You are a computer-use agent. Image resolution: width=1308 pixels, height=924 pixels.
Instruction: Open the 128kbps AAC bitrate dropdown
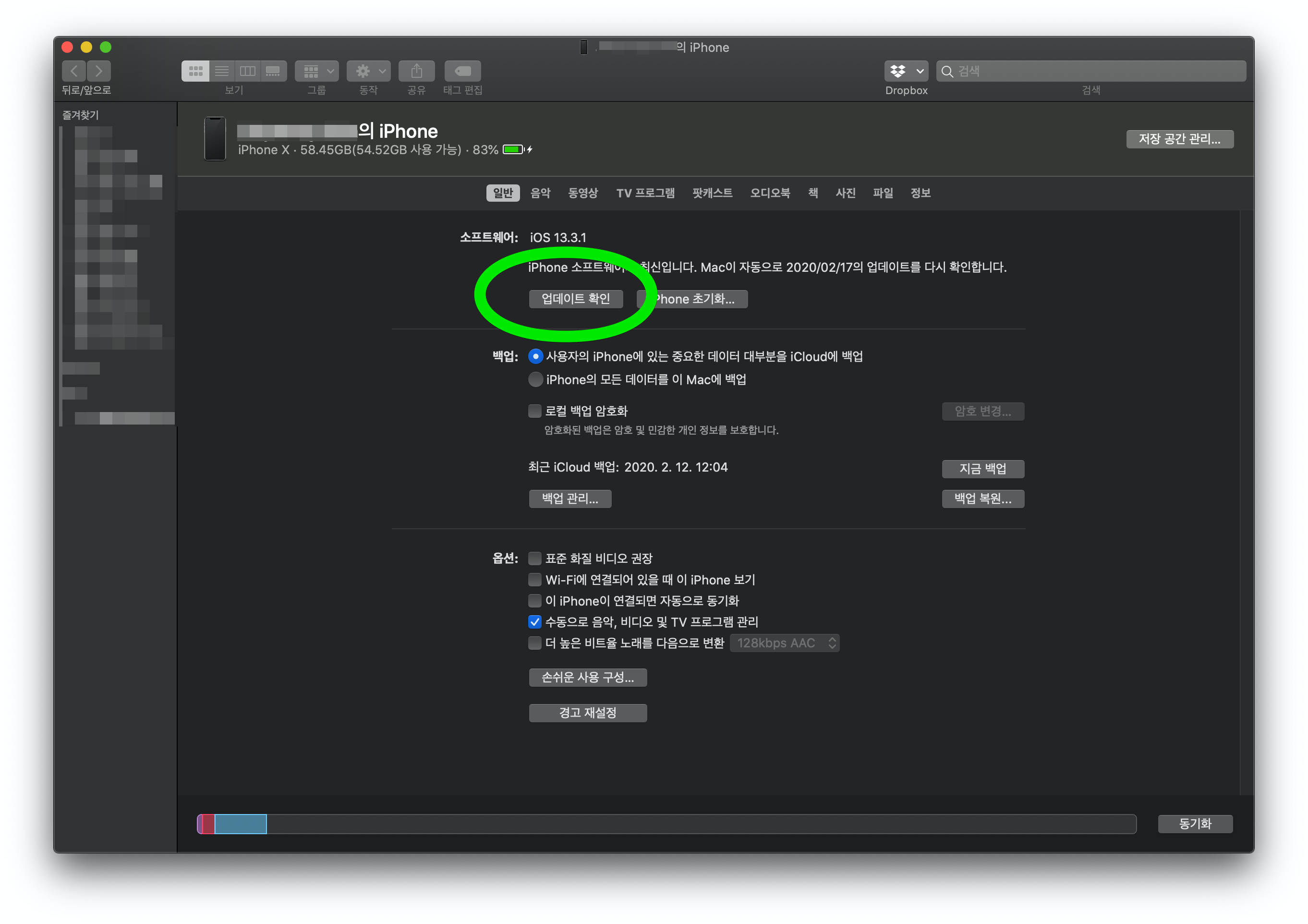pyautogui.click(x=785, y=643)
